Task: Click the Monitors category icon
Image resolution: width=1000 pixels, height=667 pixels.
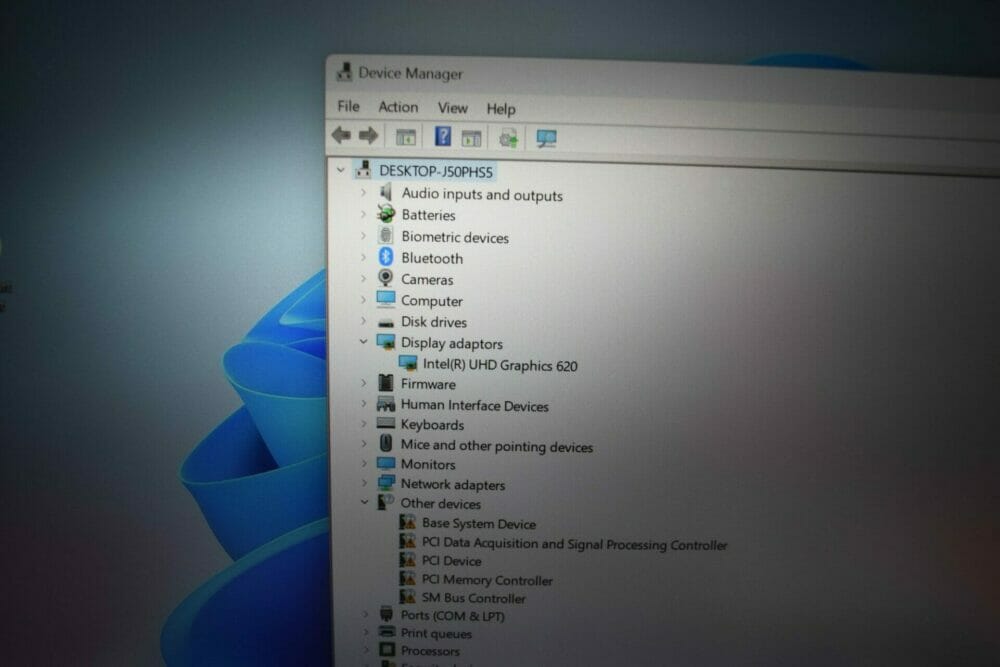Action: pyautogui.click(x=386, y=463)
